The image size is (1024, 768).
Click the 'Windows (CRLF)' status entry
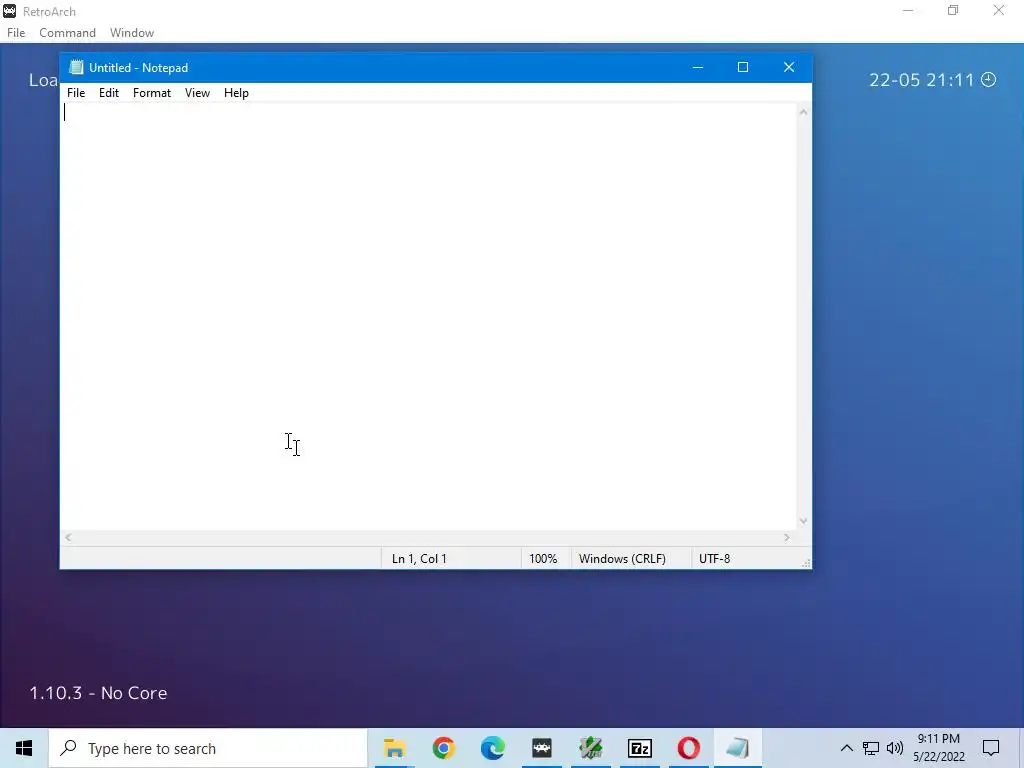point(622,558)
